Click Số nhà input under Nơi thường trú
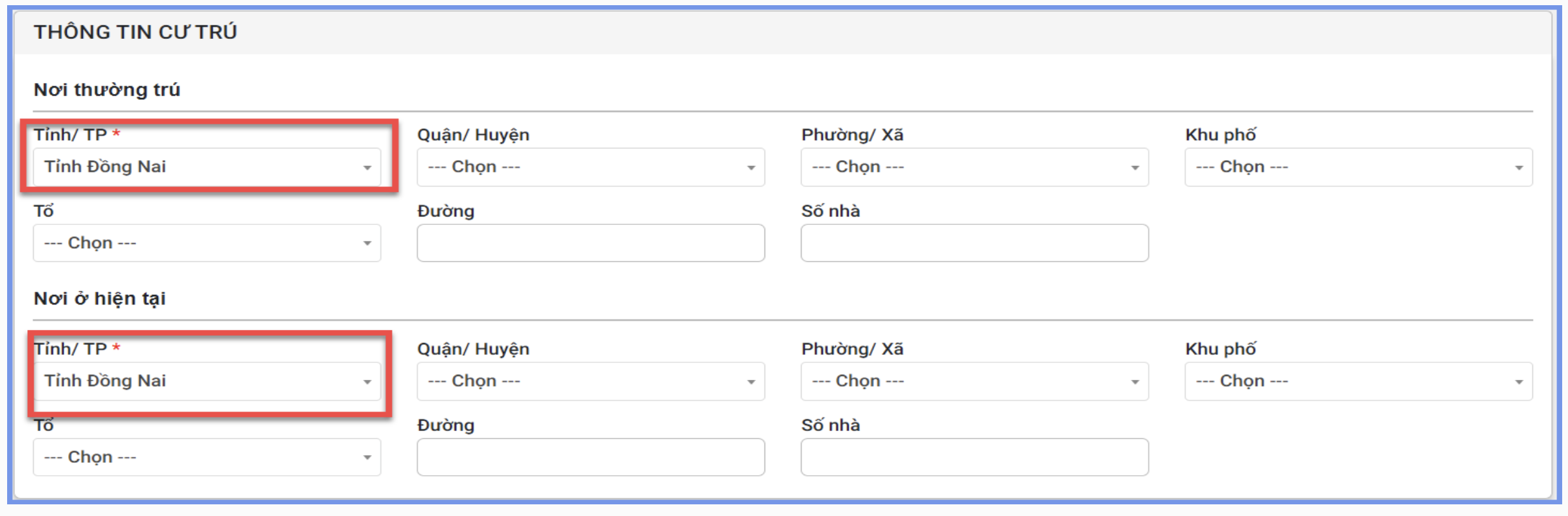The width and height of the screenshot is (1568, 516). pos(974,243)
